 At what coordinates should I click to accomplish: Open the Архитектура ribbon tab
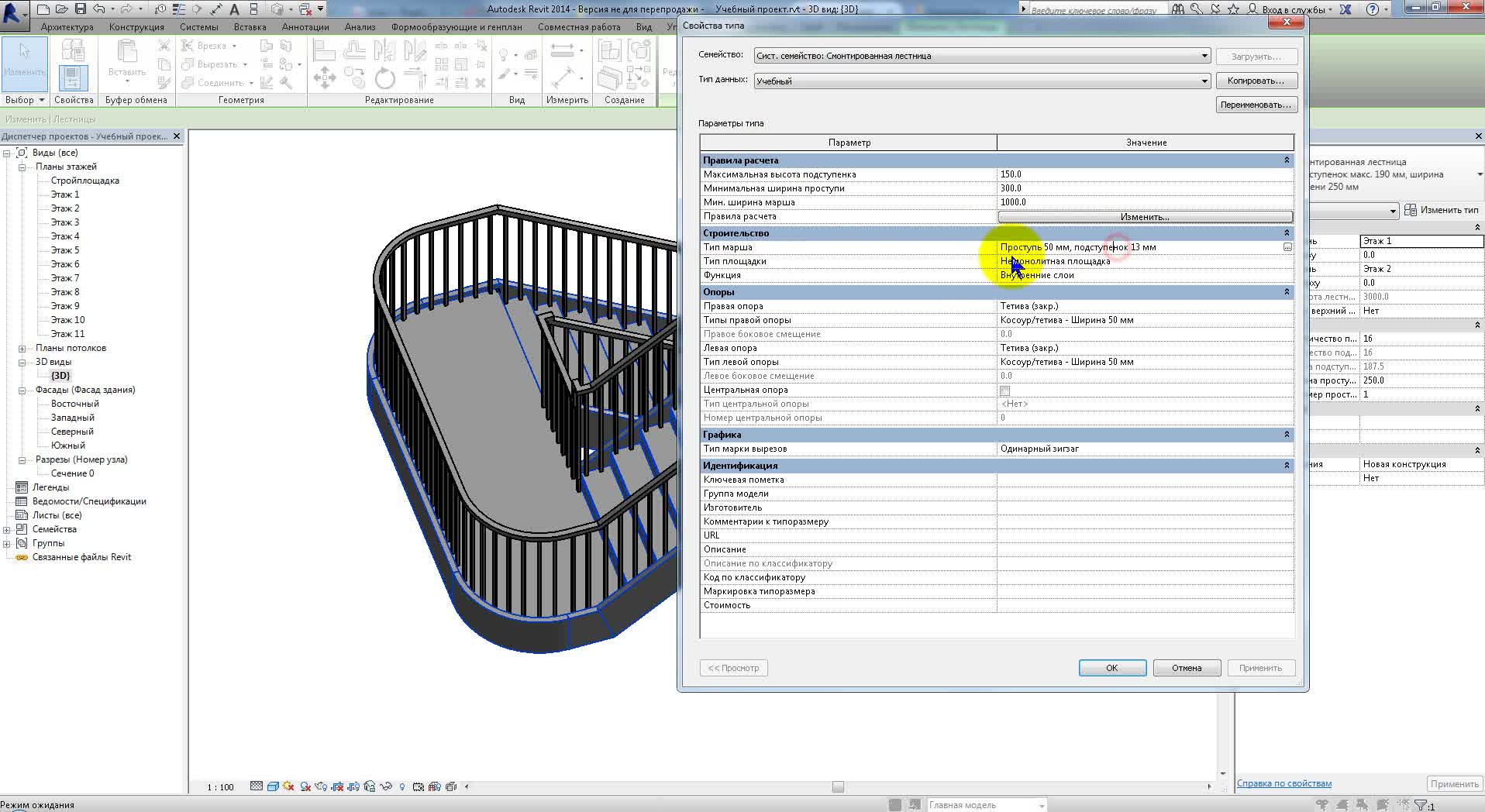tap(67, 26)
